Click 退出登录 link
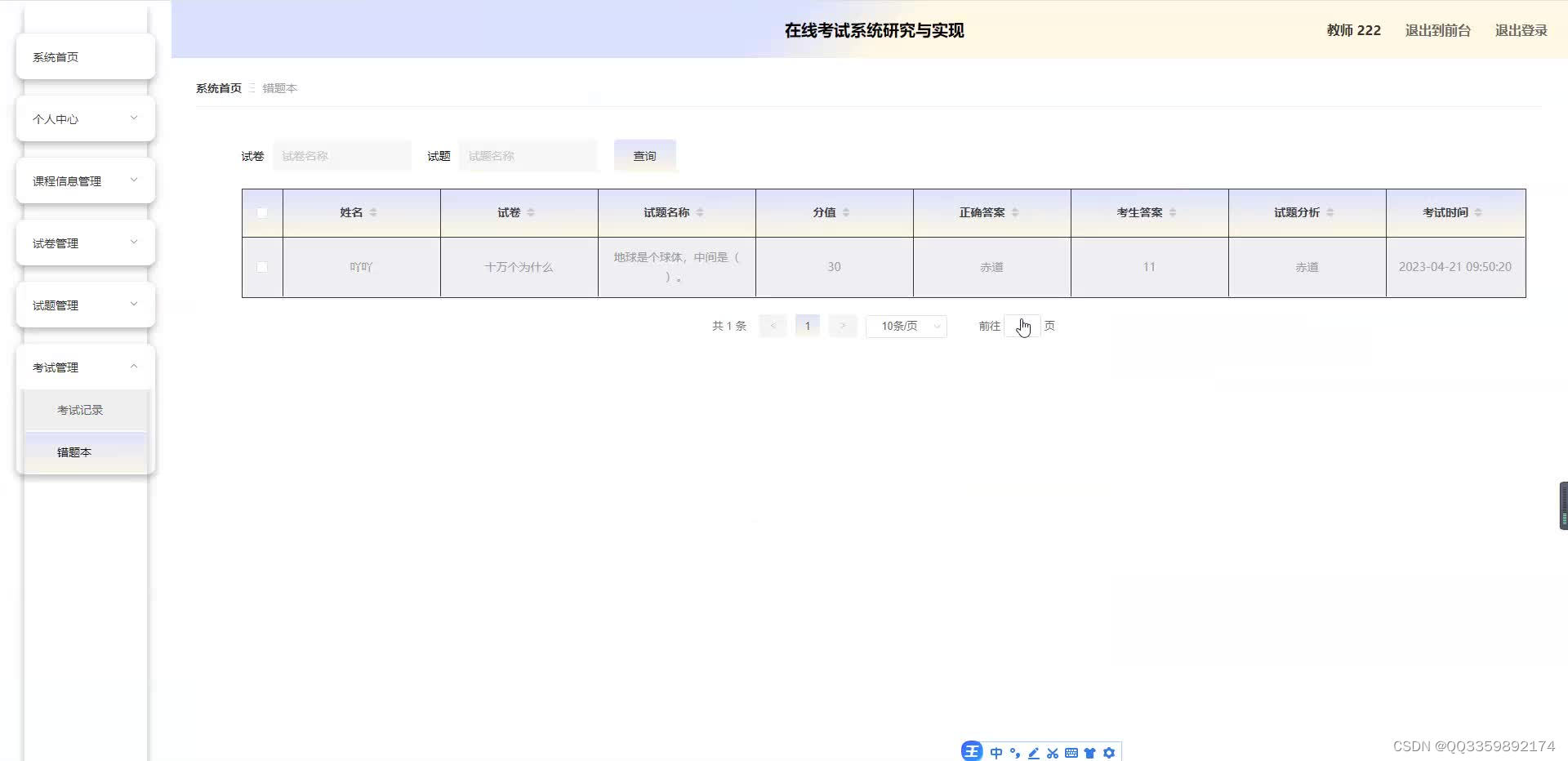The width and height of the screenshot is (1568, 761). pyautogui.click(x=1521, y=30)
